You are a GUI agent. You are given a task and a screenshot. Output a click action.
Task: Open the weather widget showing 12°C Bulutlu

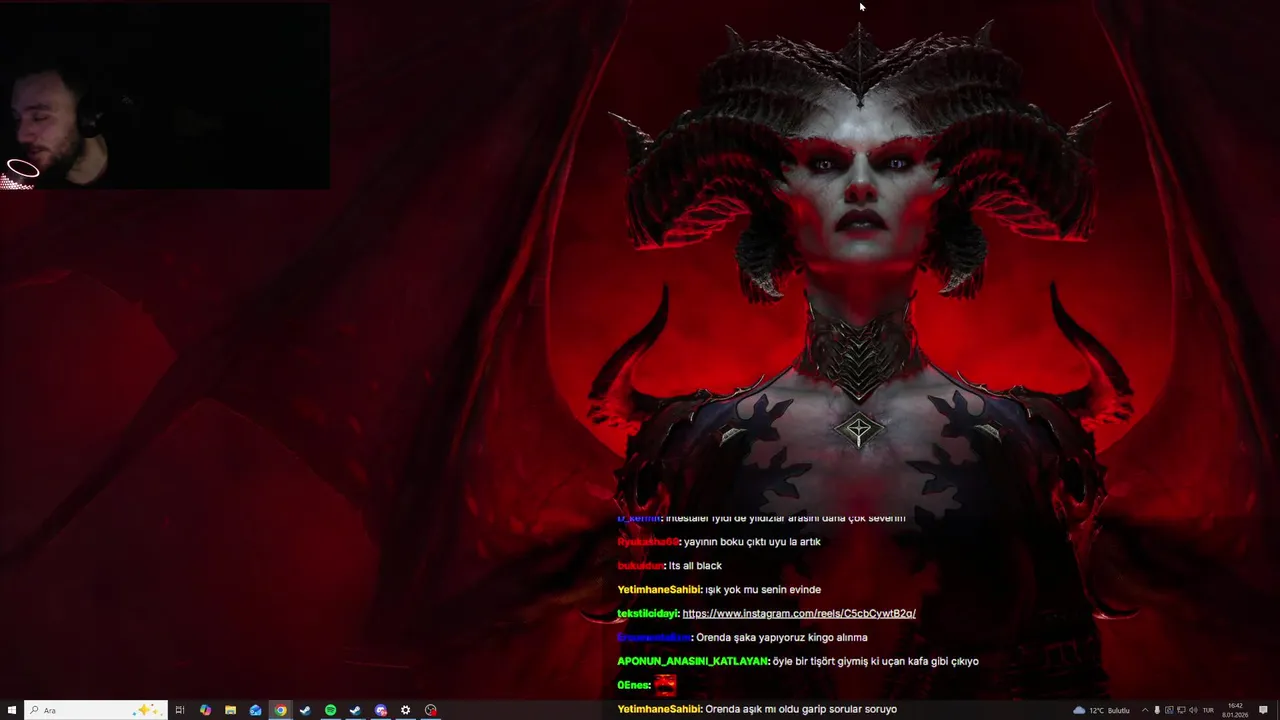point(1101,710)
